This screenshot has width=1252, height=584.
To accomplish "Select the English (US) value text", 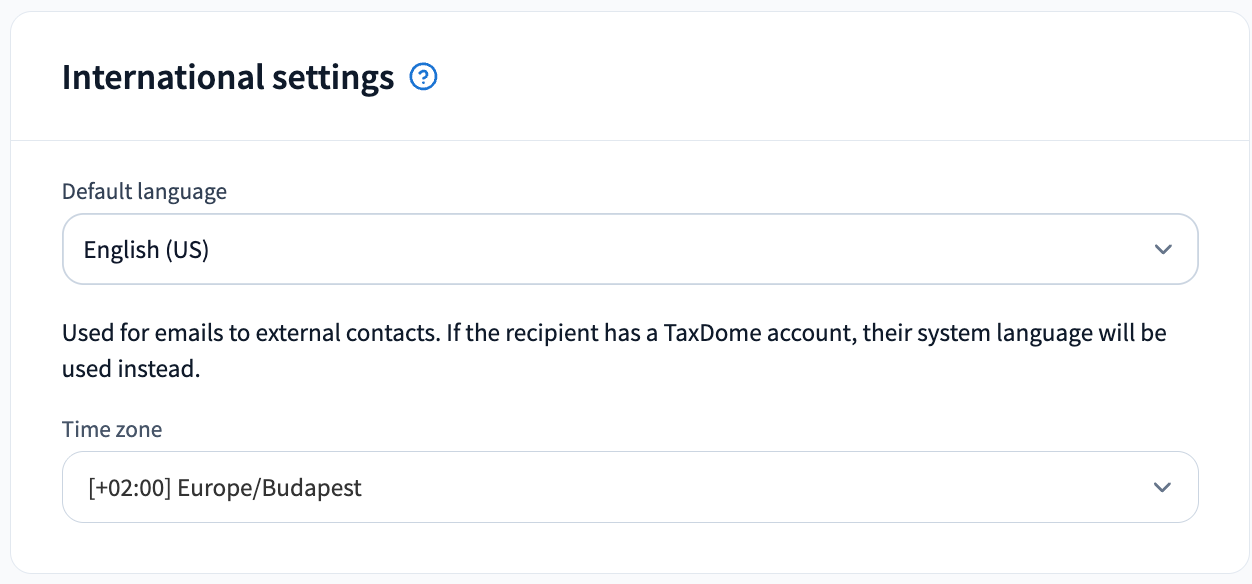I will coord(146,250).
